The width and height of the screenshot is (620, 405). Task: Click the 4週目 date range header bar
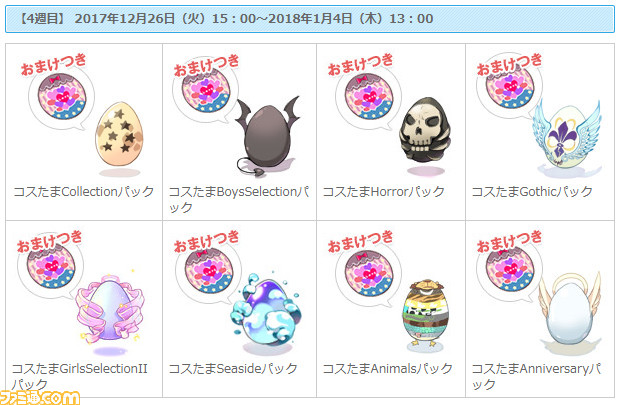click(310, 19)
